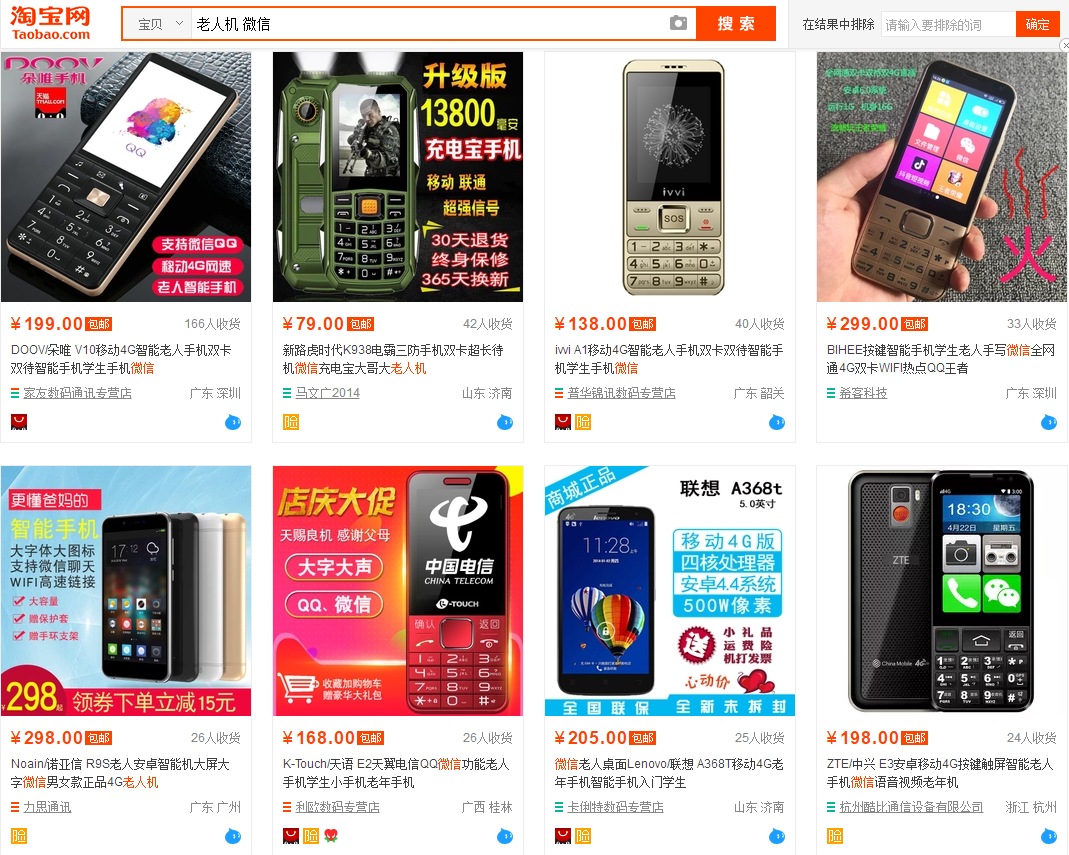Open store link 家友数码通讯专营店

click(x=77, y=393)
